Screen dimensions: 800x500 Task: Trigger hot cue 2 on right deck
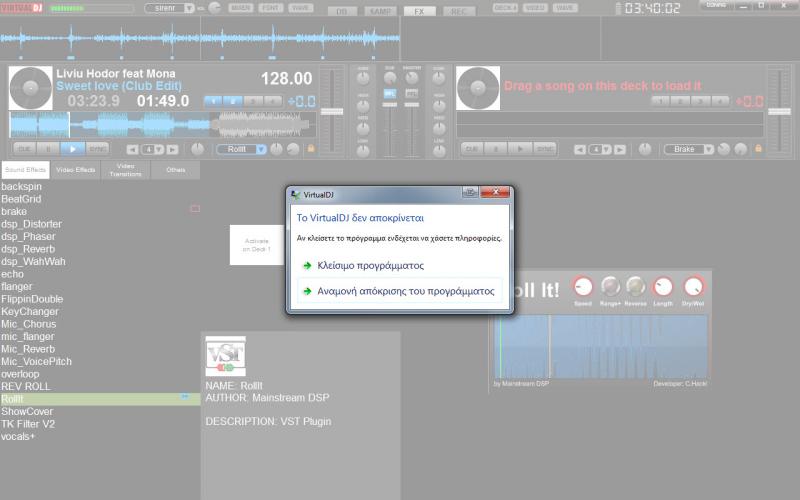680,101
